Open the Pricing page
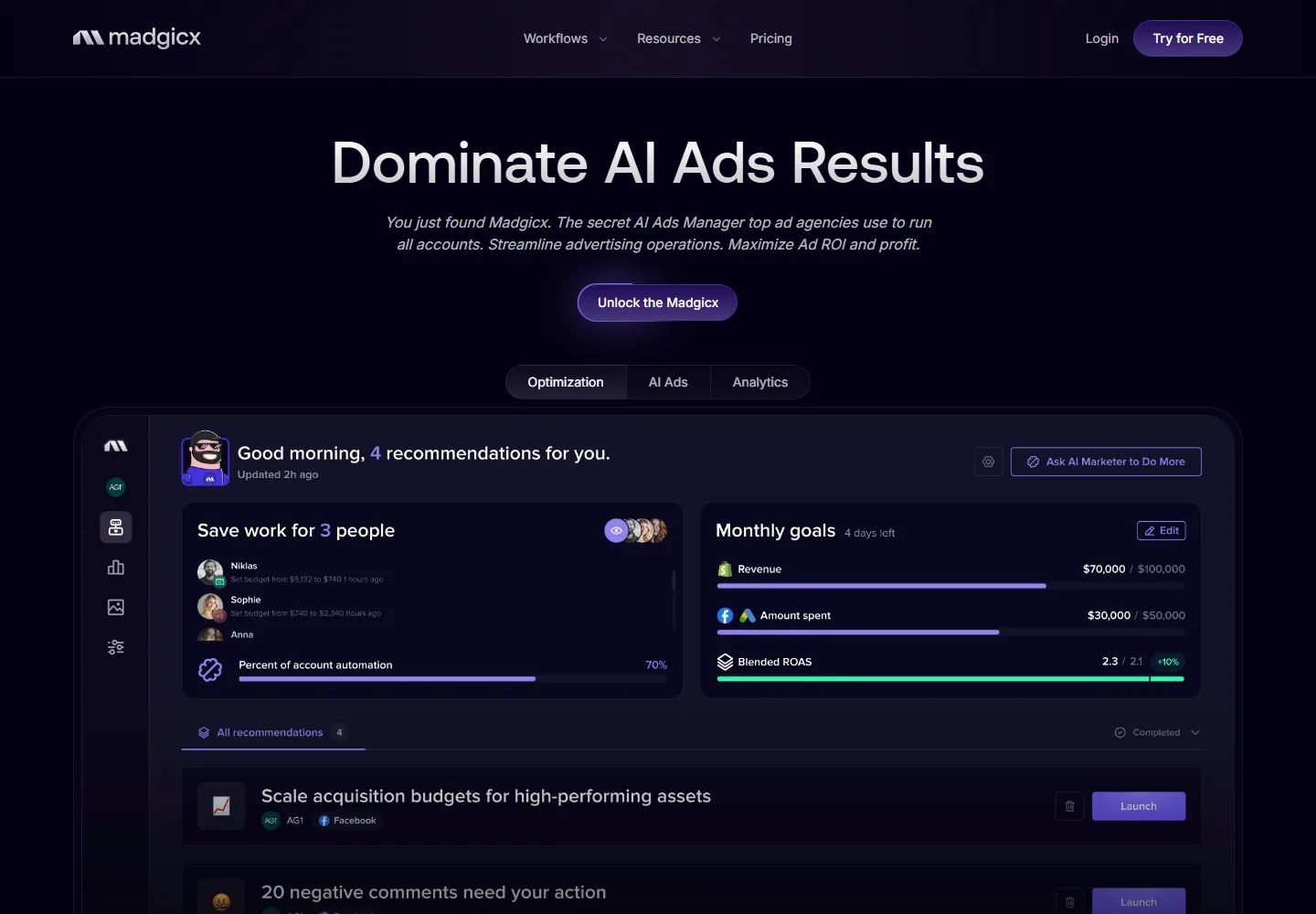The width and height of the screenshot is (1316, 914). pos(771,38)
